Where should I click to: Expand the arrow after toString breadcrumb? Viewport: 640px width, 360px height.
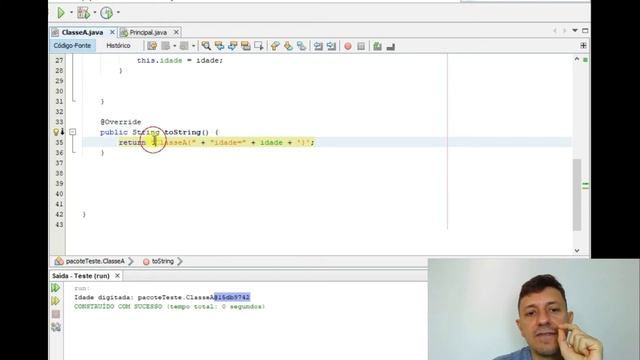180,261
